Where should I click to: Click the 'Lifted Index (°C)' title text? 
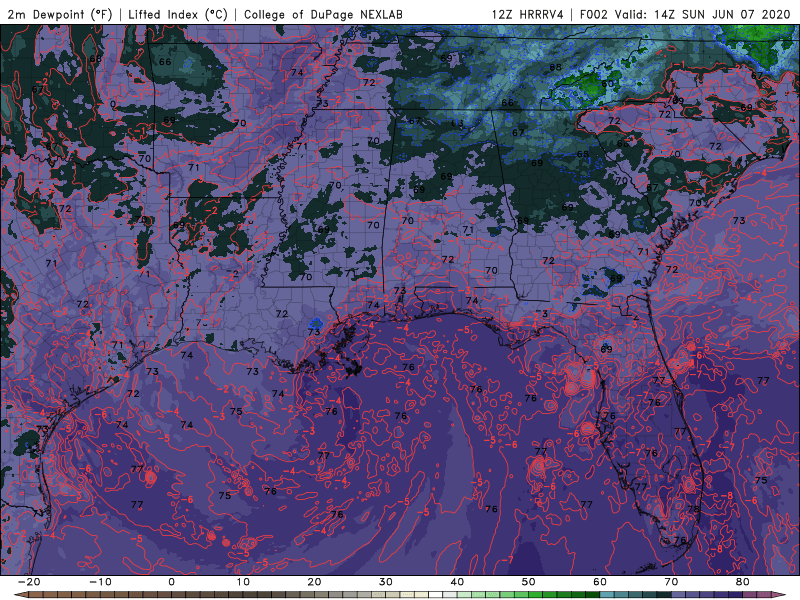click(x=178, y=15)
